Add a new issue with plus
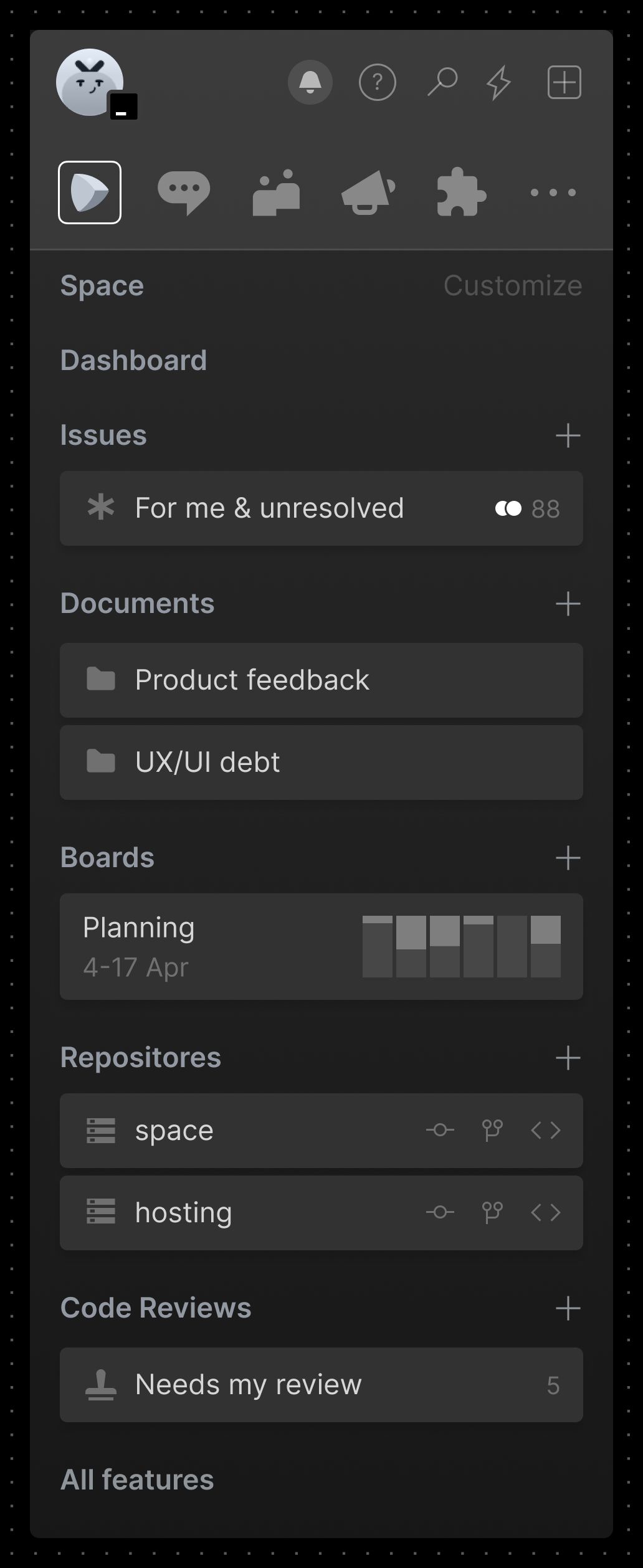This screenshot has width=643, height=1568. (x=568, y=435)
